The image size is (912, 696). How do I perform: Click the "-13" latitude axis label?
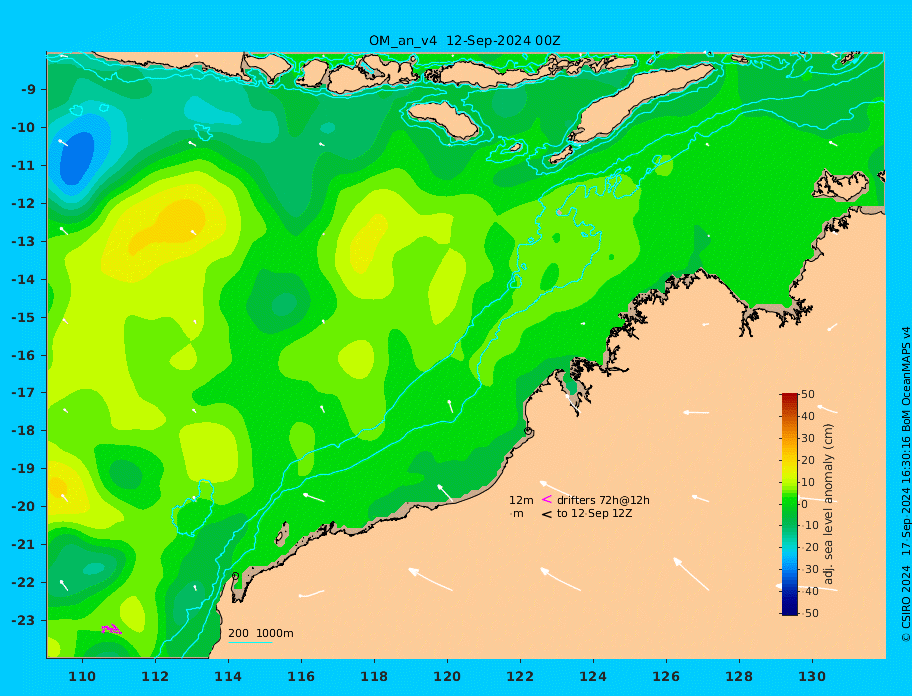coord(23,241)
